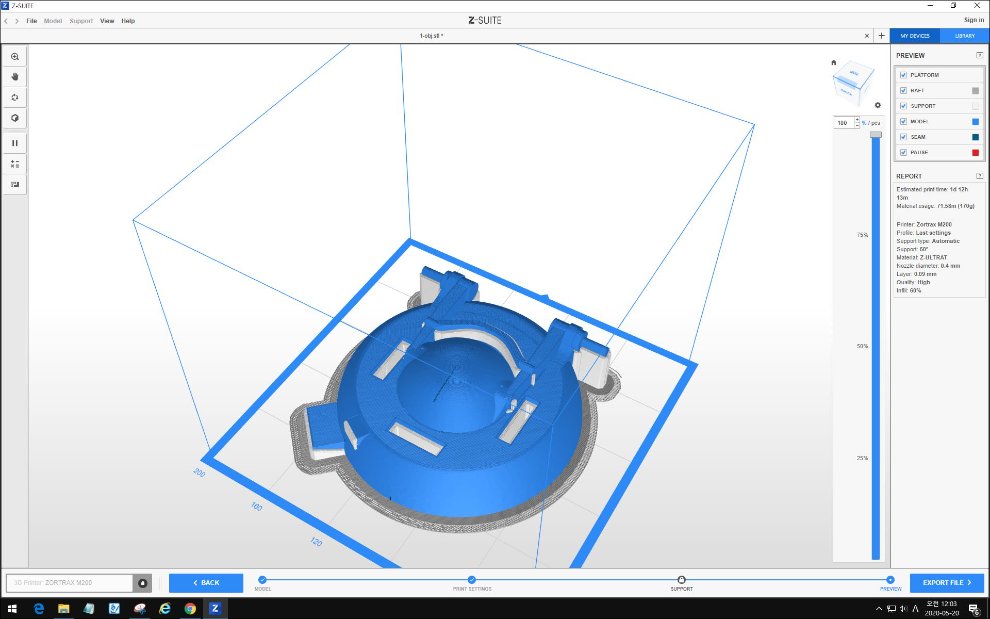Increase layer percentage with stepper up arrow
The image size is (990, 619).
coord(857,119)
